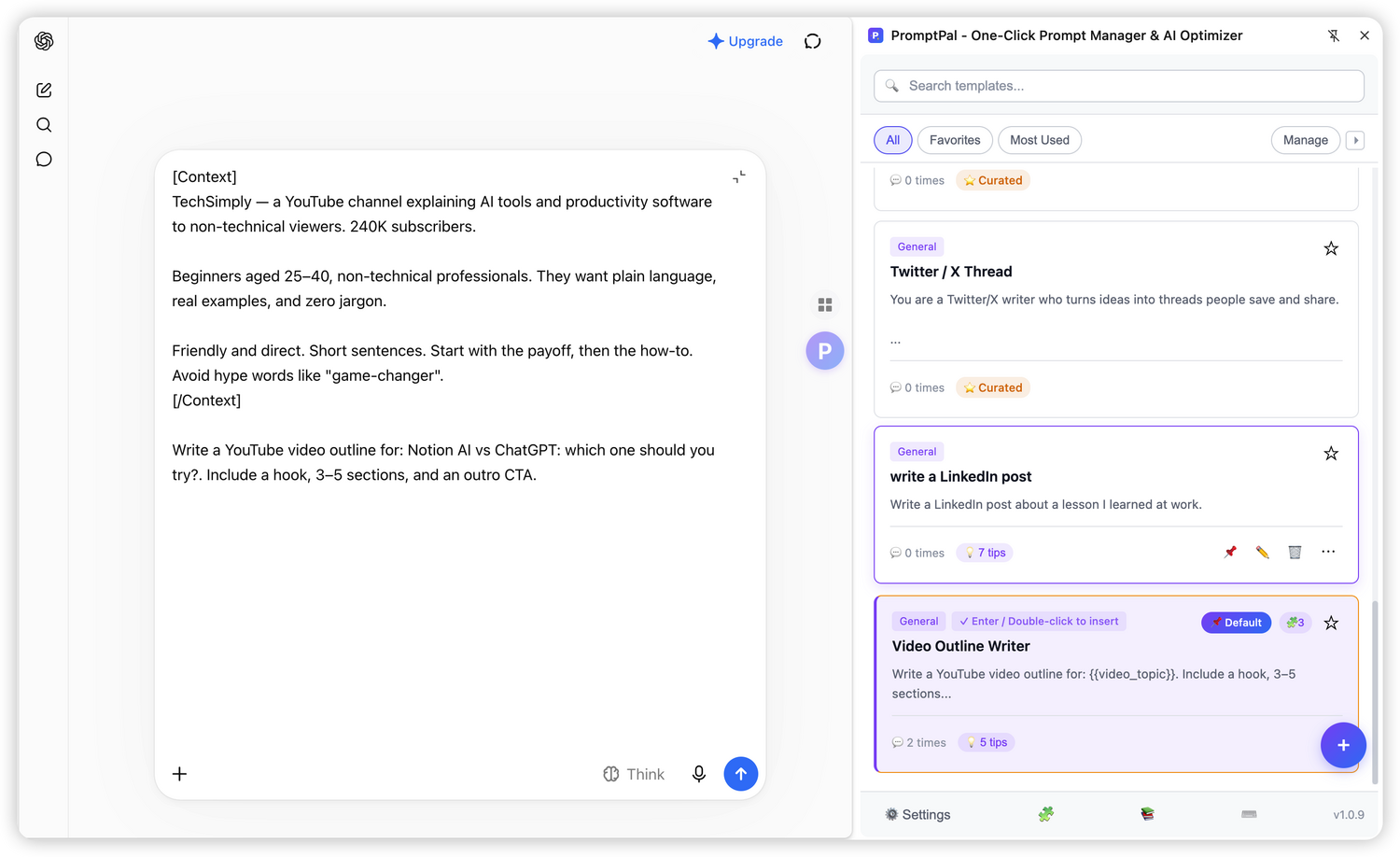Open the temporary chat dashed-circle icon
The image size is (1400, 857).
click(x=813, y=41)
